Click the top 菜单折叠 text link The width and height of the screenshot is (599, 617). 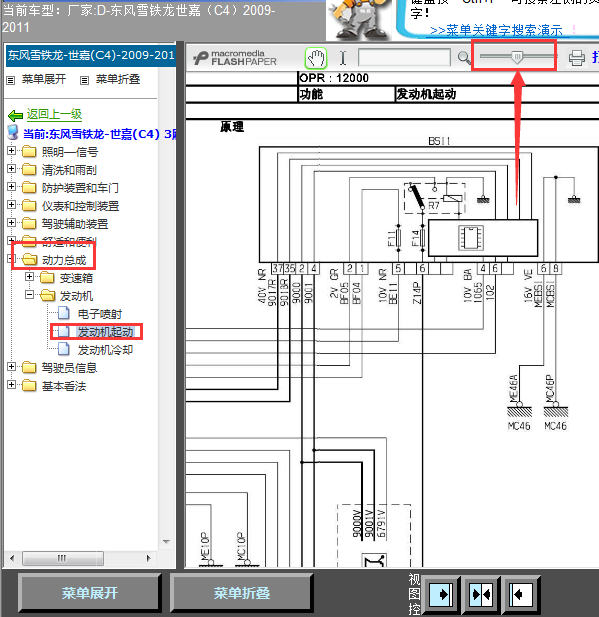tap(118, 79)
